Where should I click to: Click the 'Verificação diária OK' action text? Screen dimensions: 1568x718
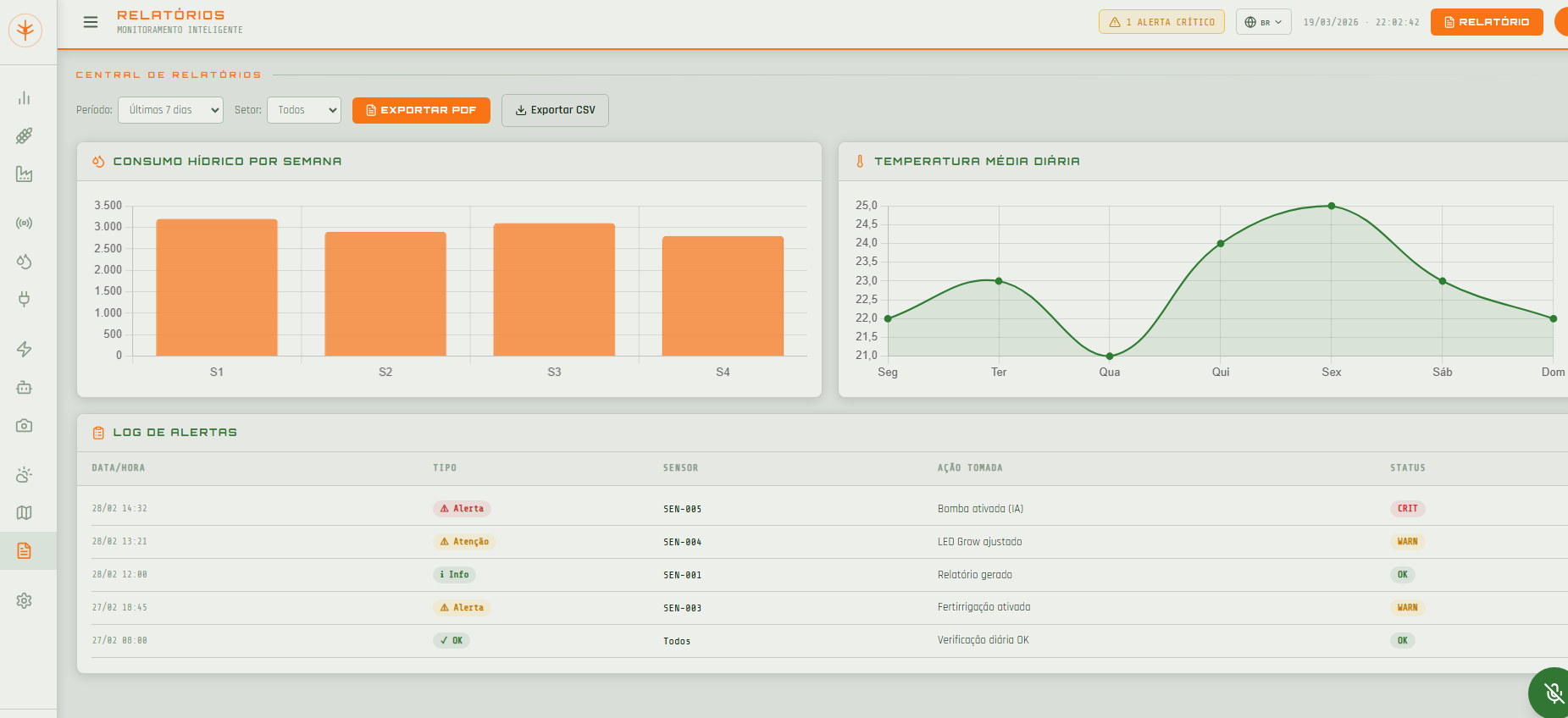click(983, 640)
